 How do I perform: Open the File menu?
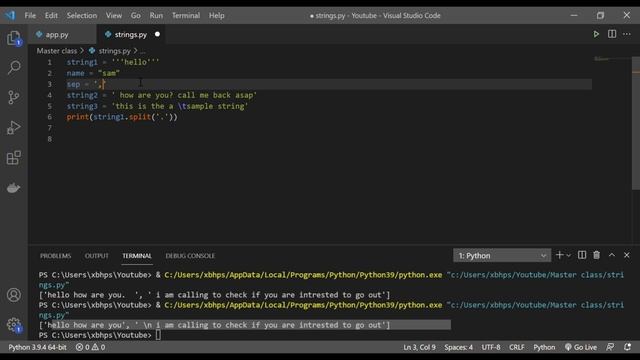pyautogui.click(x=30, y=16)
